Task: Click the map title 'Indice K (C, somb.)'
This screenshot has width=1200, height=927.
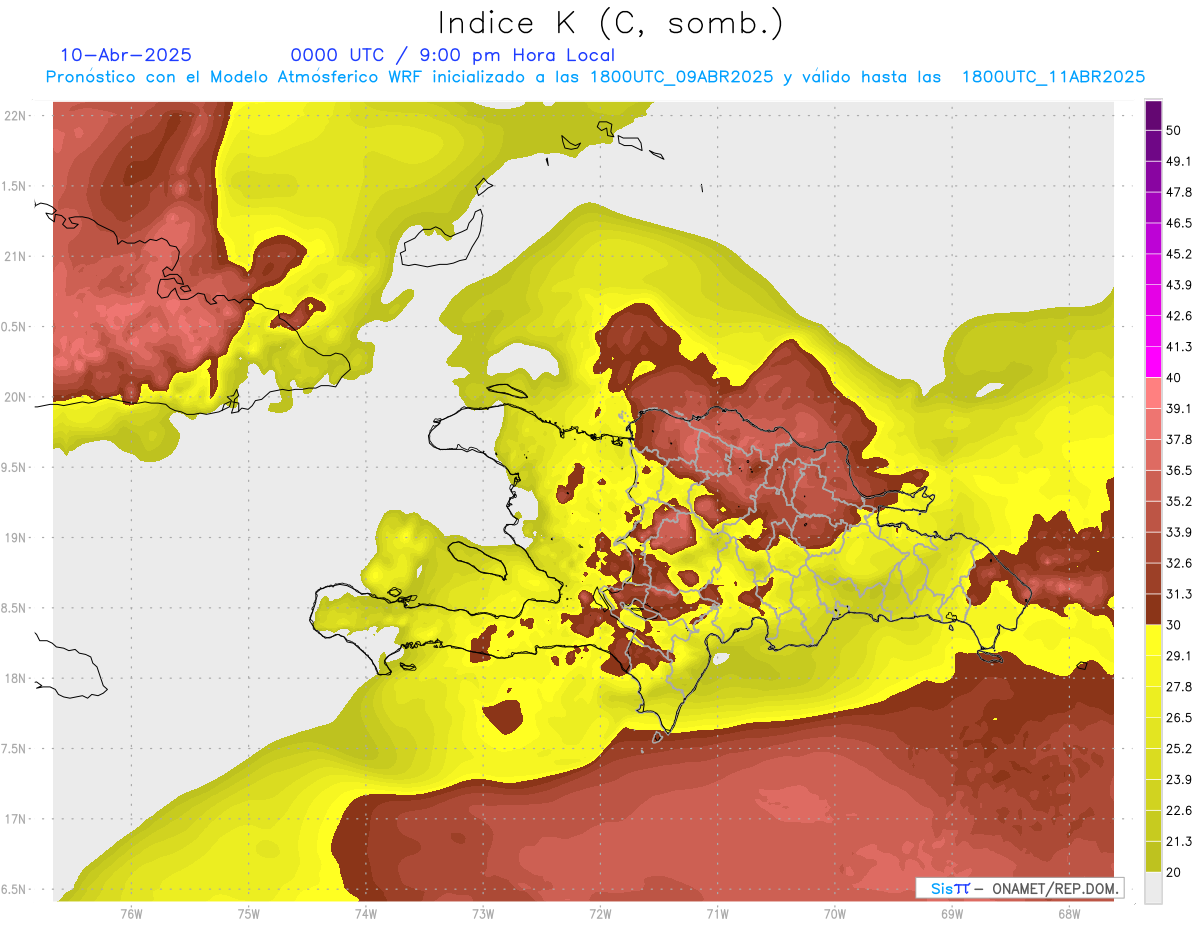Action: coord(611,24)
